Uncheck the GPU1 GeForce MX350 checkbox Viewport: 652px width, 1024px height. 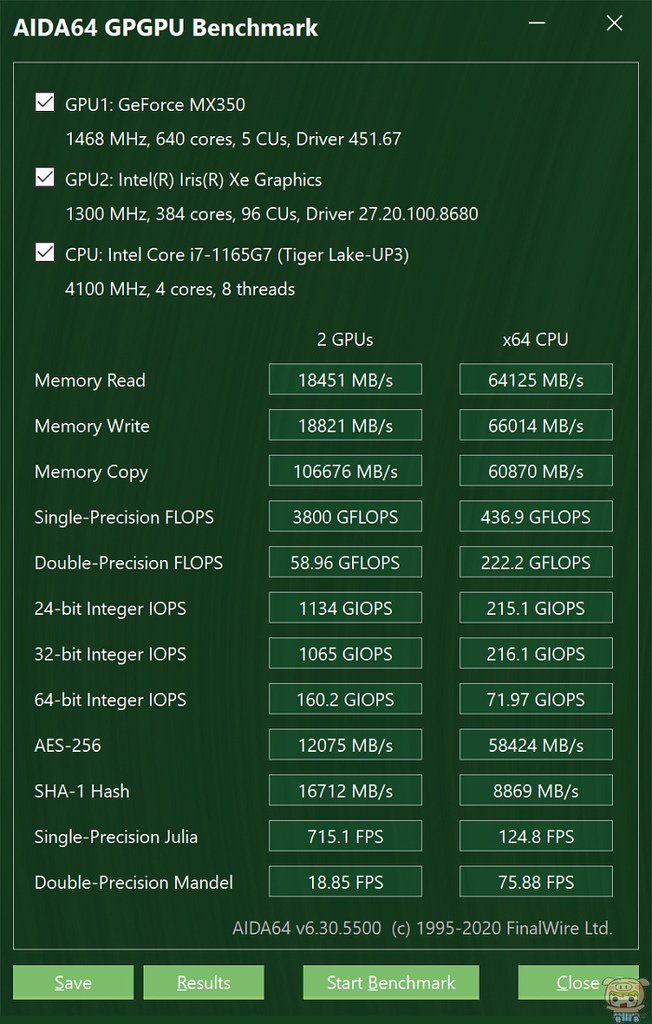(x=45, y=102)
